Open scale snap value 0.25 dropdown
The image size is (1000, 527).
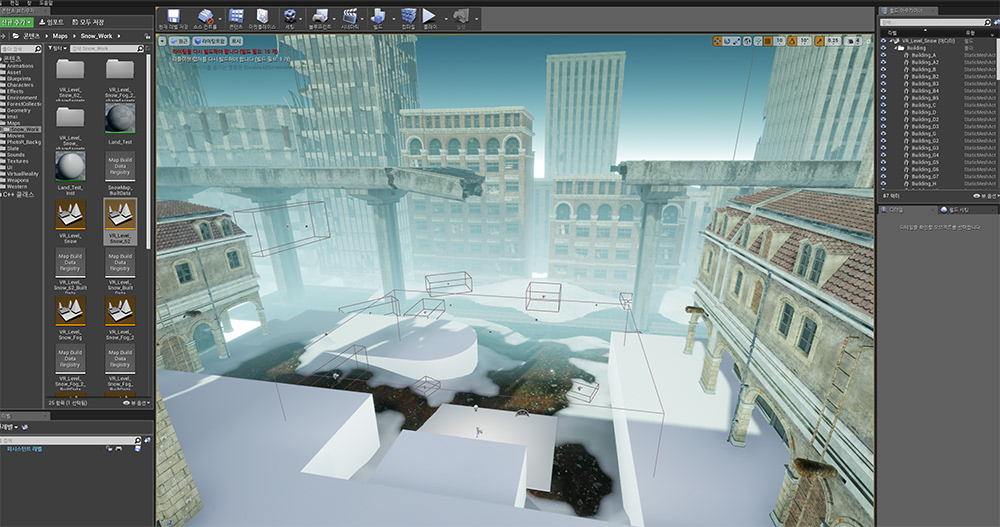[x=833, y=41]
